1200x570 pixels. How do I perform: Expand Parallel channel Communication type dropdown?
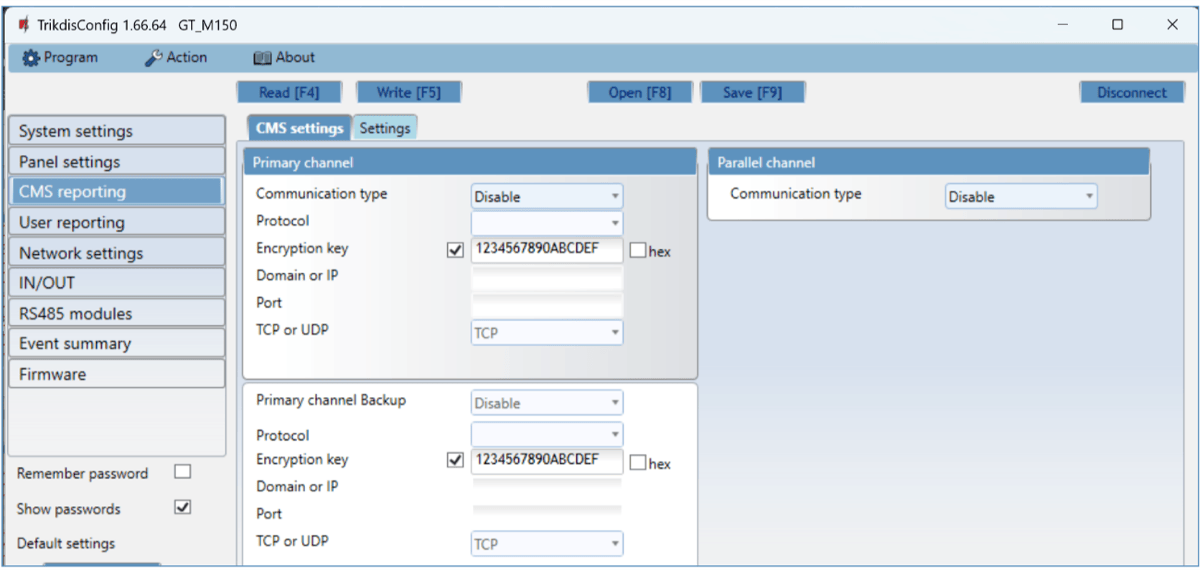point(1020,197)
